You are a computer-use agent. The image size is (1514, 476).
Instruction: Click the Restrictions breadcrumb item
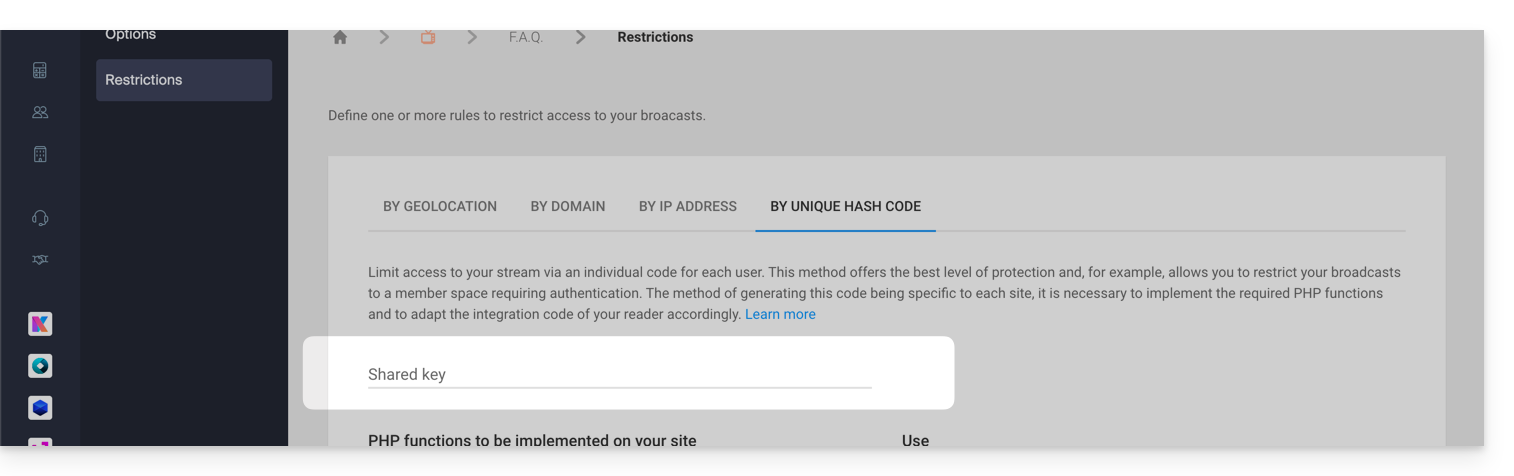pos(655,37)
